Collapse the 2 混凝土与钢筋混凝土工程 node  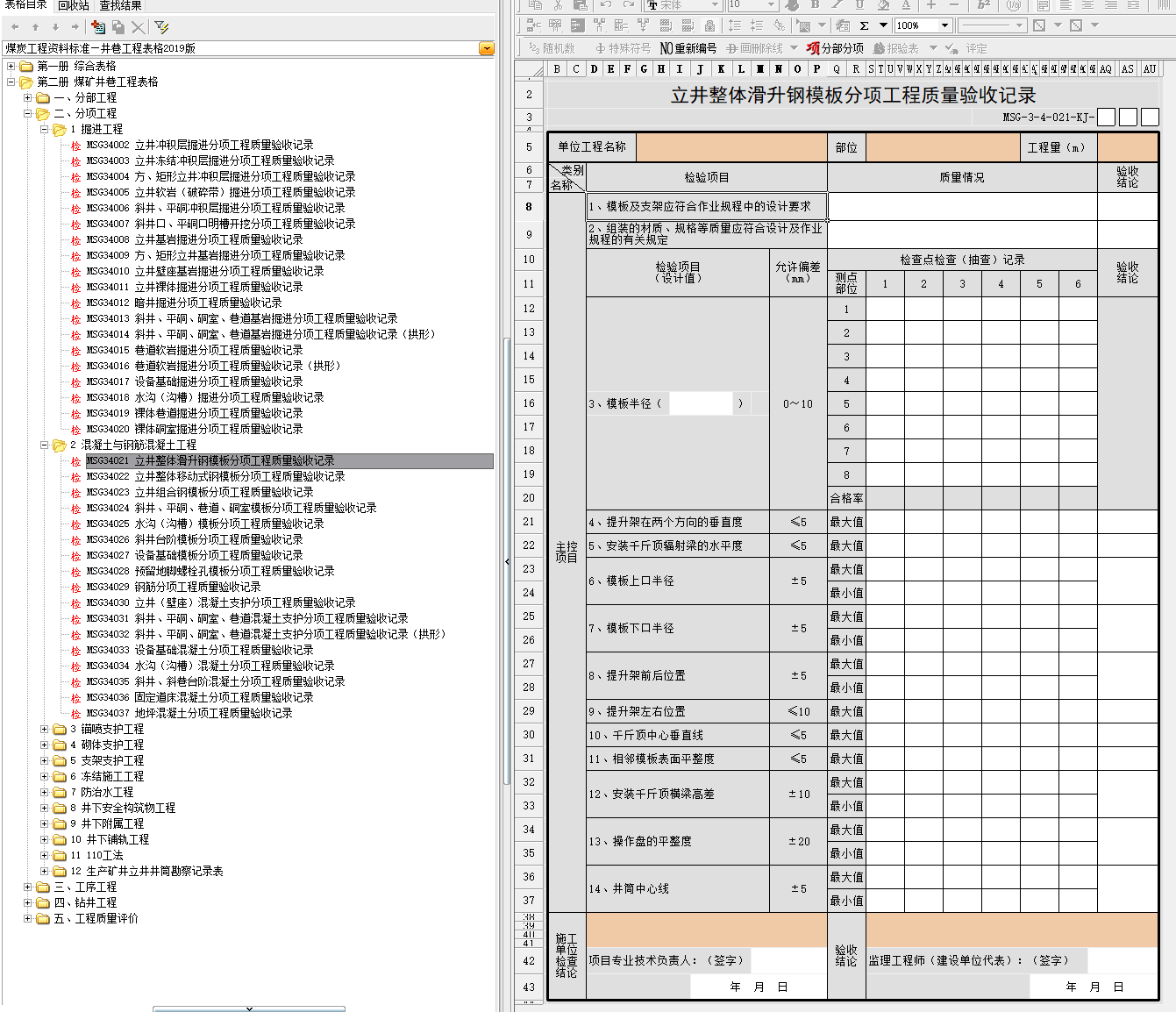tap(44, 445)
